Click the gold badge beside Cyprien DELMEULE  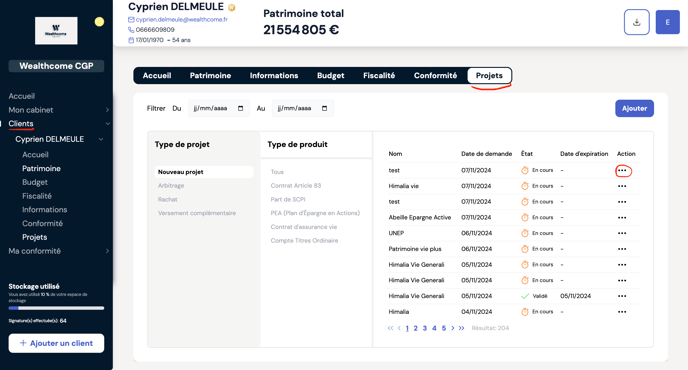click(x=232, y=7)
